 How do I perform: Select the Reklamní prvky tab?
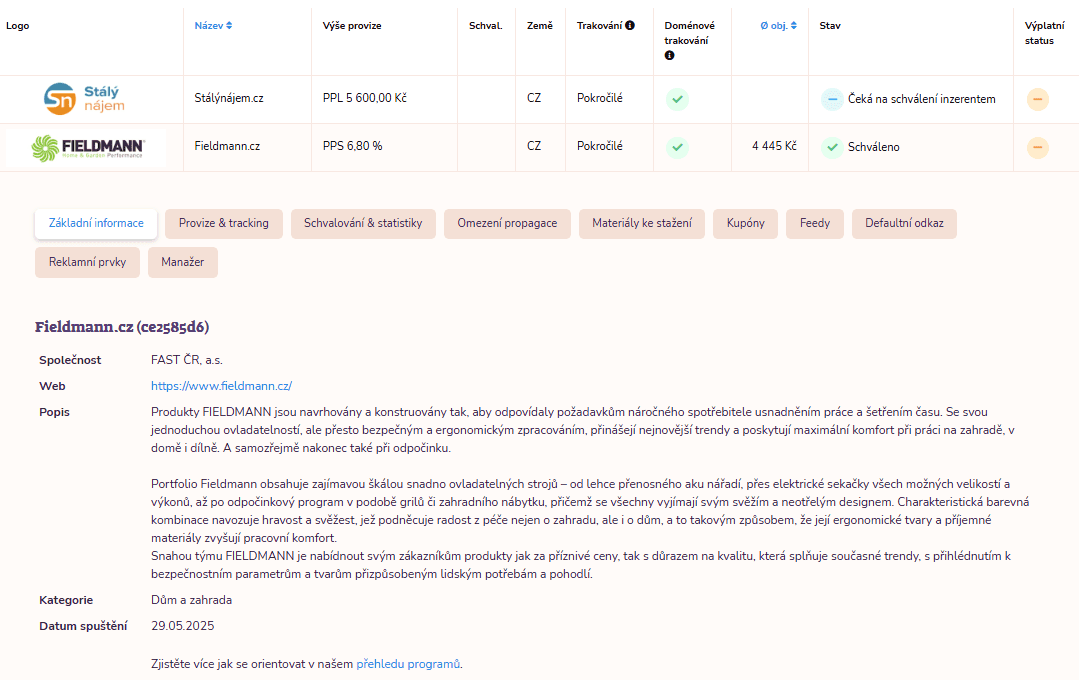tap(87, 262)
